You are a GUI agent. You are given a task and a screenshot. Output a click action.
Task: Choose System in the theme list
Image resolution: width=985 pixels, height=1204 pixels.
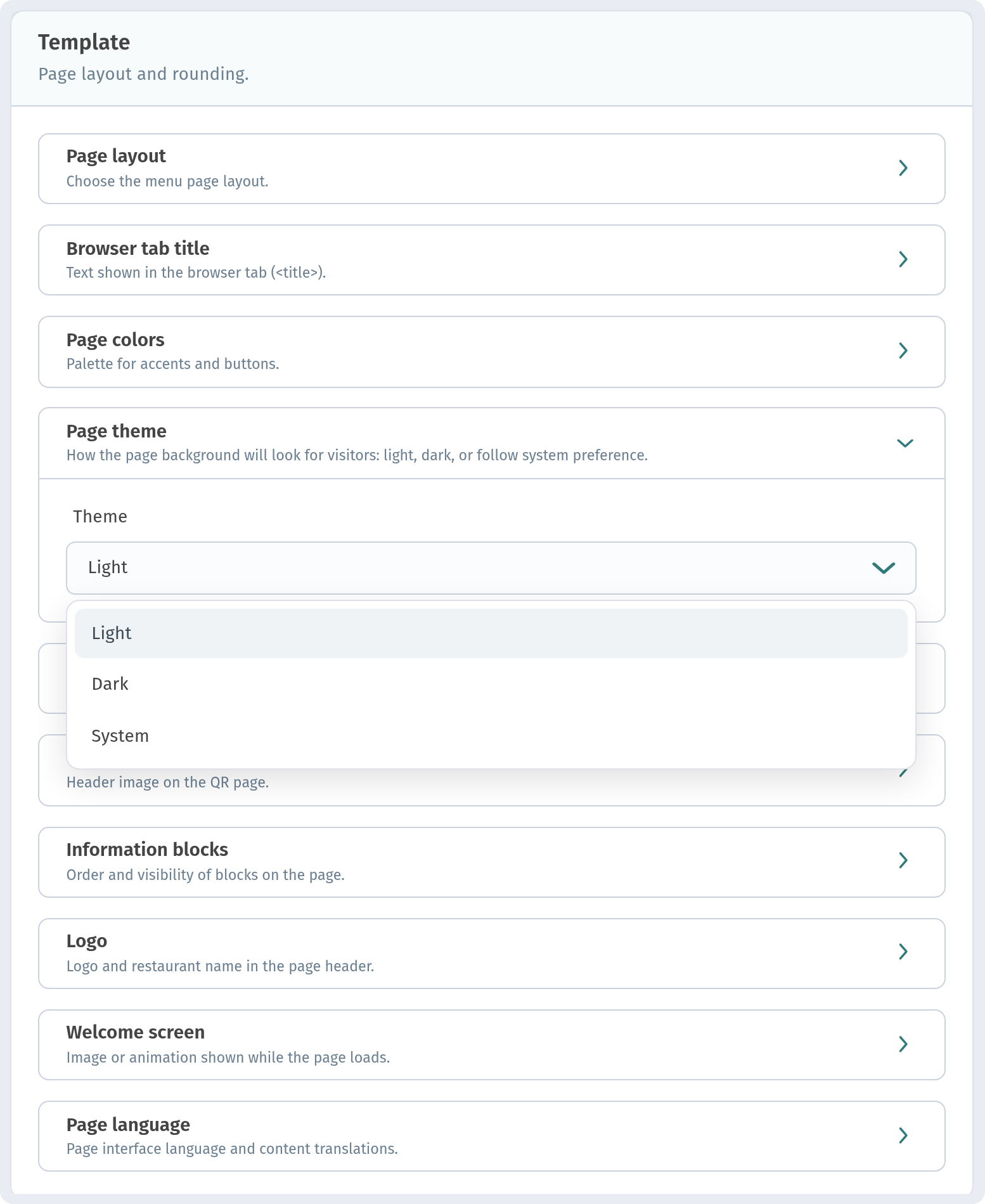pyautogui.click(x=491, y=736)
